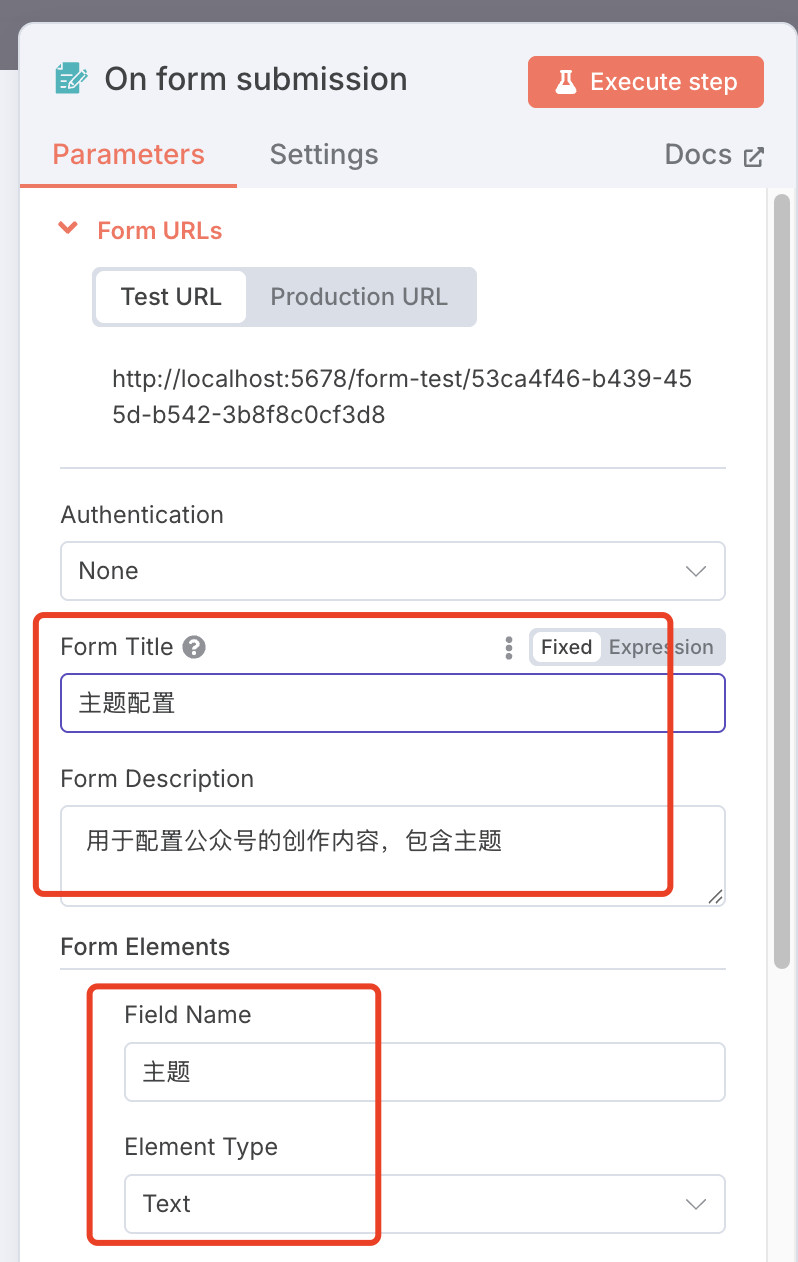The image size is (798, 1262).
Task: Open the three-dot options menu for Form Title
Action: [509, 647]
